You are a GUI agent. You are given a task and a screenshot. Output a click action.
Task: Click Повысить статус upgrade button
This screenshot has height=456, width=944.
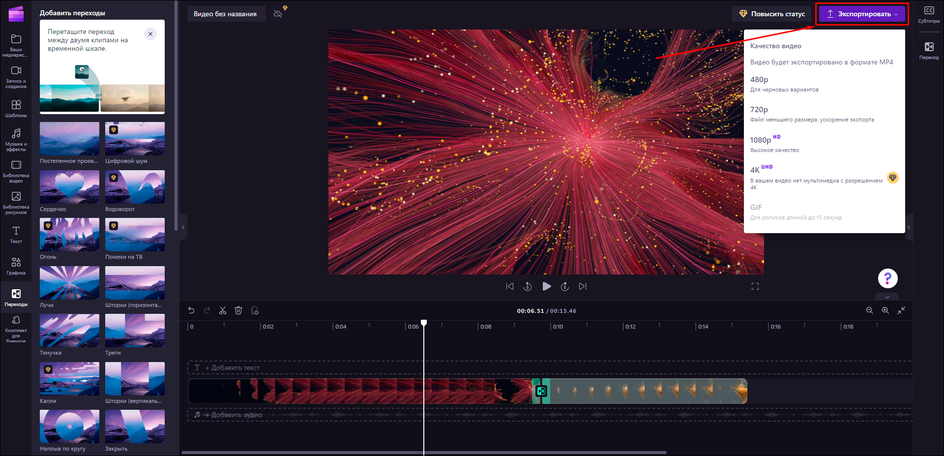(x=771, y=14)
